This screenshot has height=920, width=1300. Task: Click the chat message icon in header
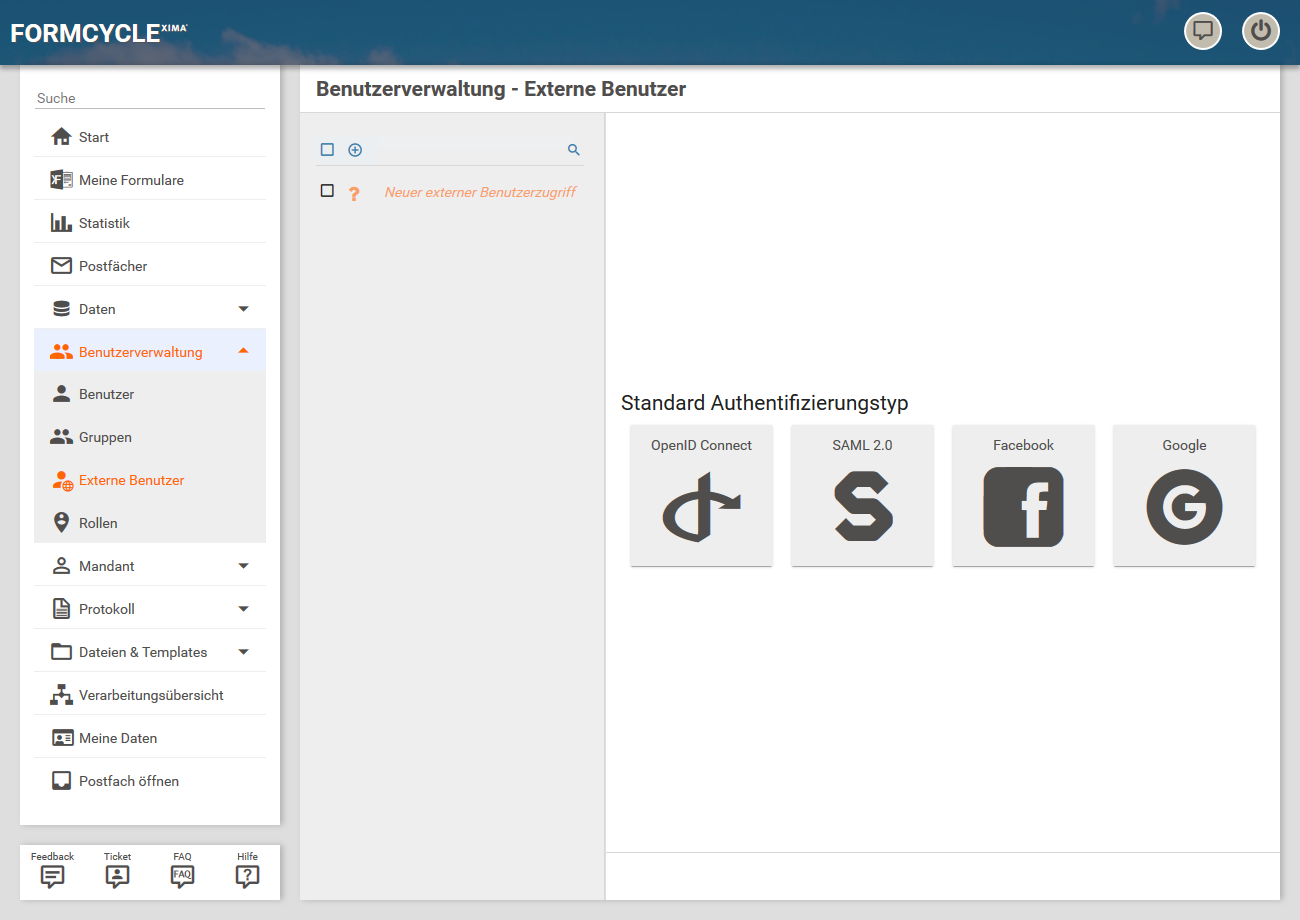click(1203, 31)
